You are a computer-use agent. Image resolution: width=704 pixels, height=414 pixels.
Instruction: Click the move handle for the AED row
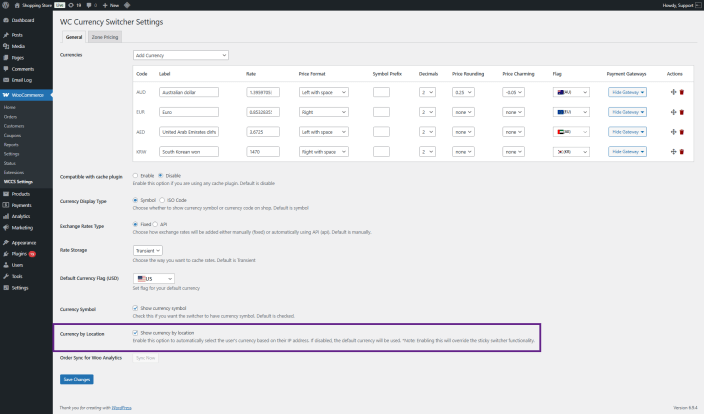point(673,132)
